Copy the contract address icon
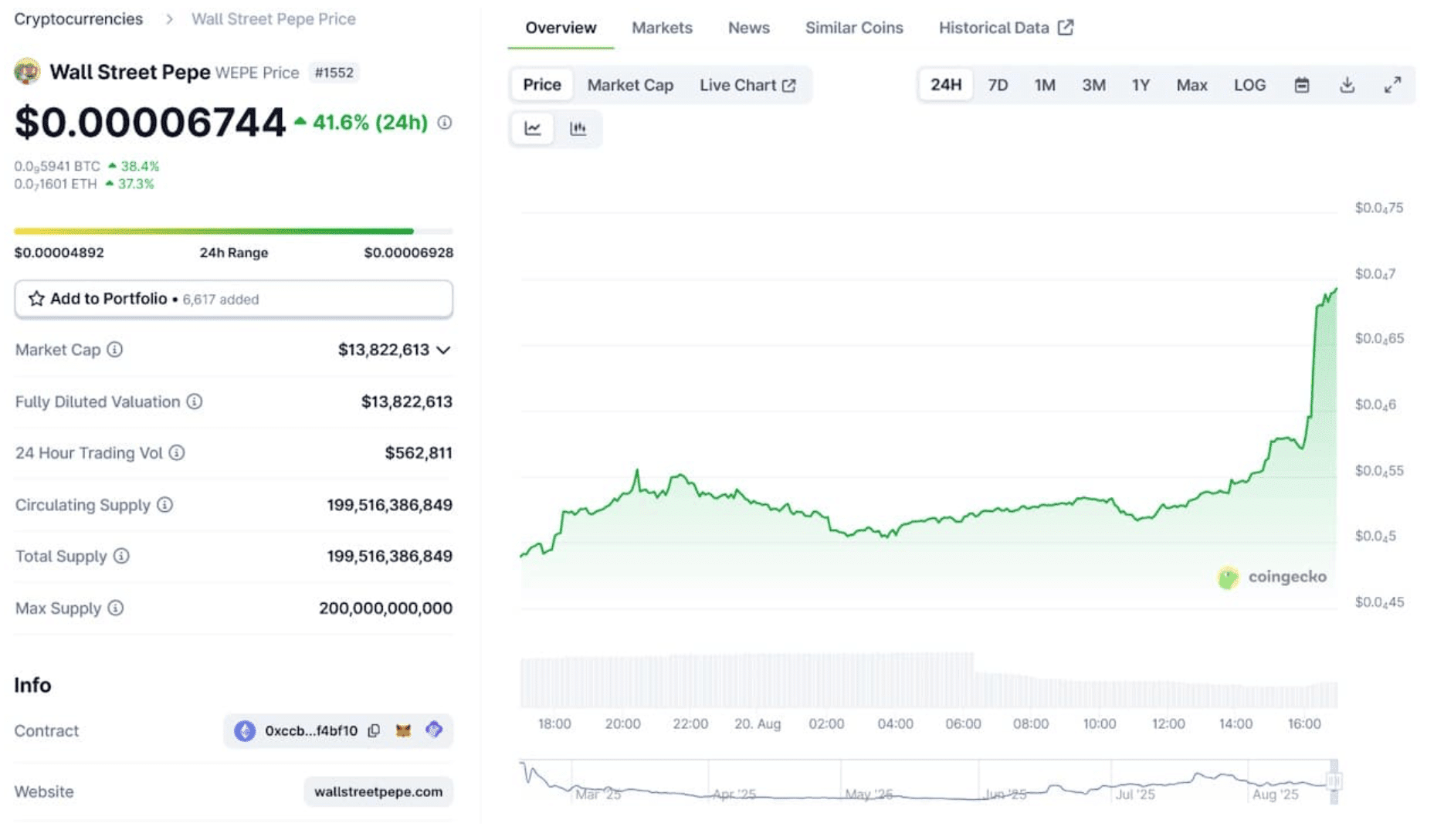This screenshot has width=1444, height=840. tap(374, 731)
